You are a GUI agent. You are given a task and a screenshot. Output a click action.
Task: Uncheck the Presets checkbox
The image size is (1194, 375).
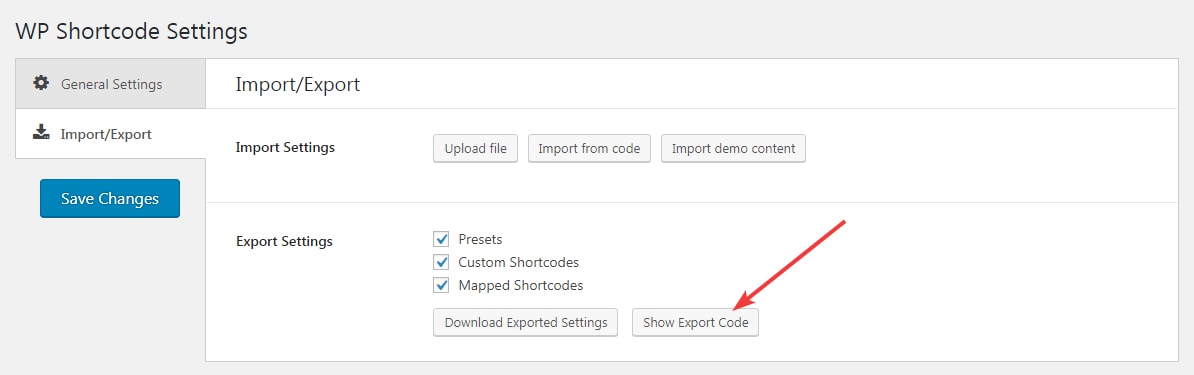[x=441, y=239]
